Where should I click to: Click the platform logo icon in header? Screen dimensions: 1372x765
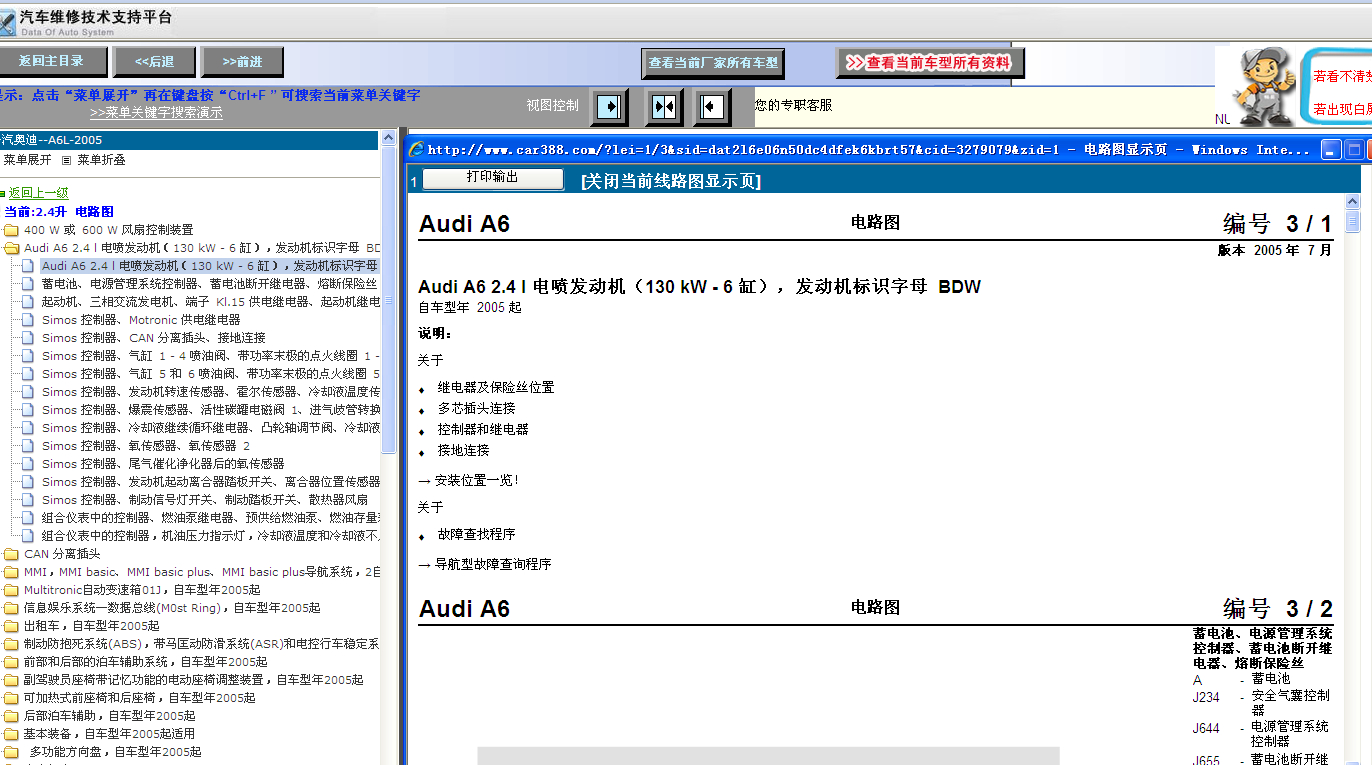coord(8,21)
